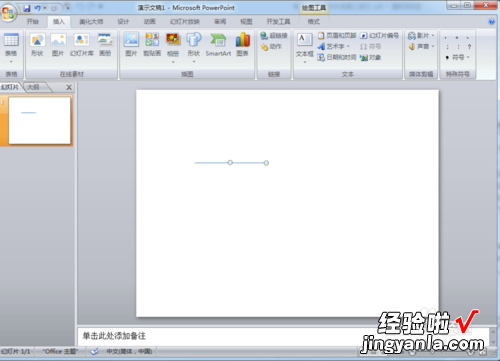Switch to the 幻灯片放映 (Slide Show) tab
The height and width of the screenshot is (361, 500).
click(185, 22)
